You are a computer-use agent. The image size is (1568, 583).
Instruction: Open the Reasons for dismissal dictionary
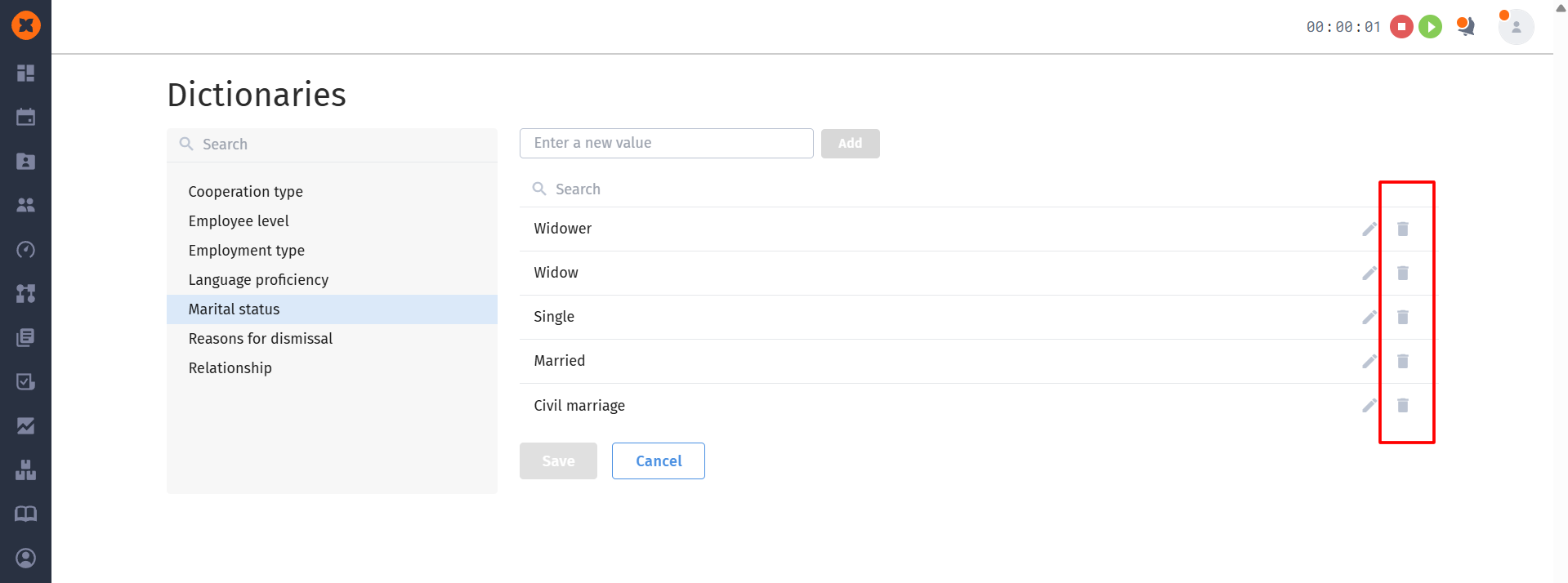(260, 339)
